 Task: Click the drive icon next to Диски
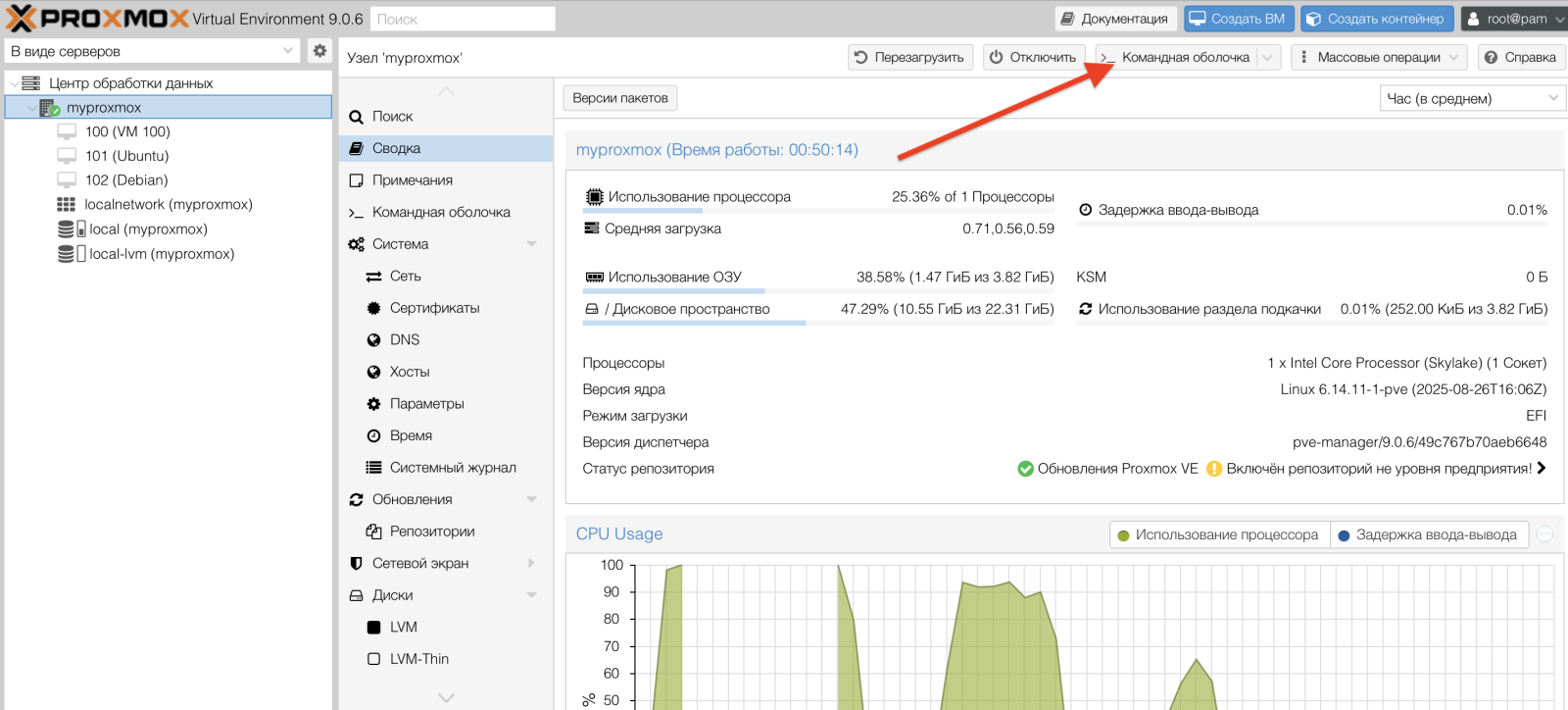tap(357, 595)
